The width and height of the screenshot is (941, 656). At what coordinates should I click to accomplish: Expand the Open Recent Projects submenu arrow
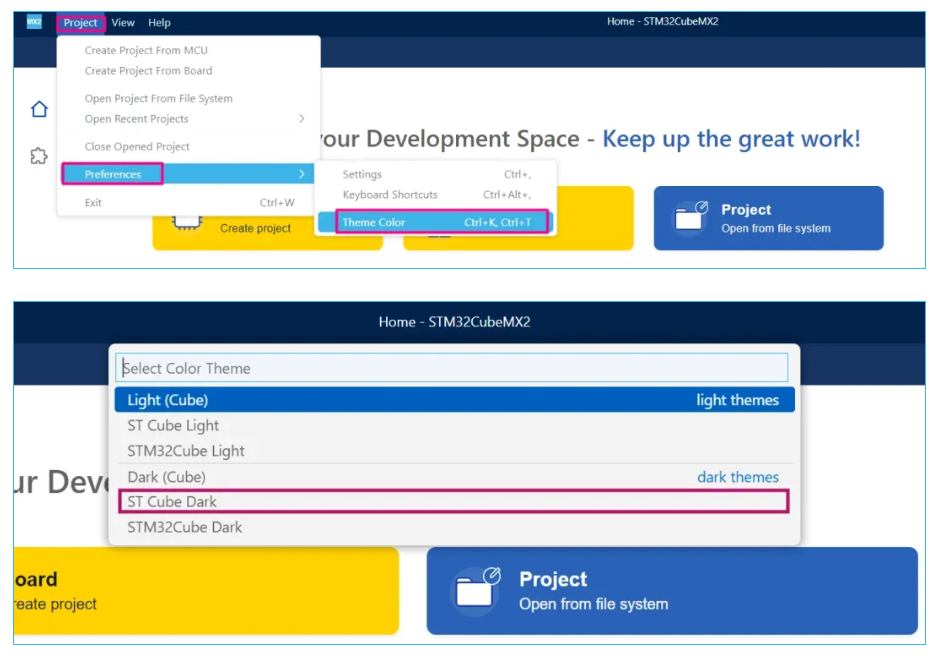302,119
